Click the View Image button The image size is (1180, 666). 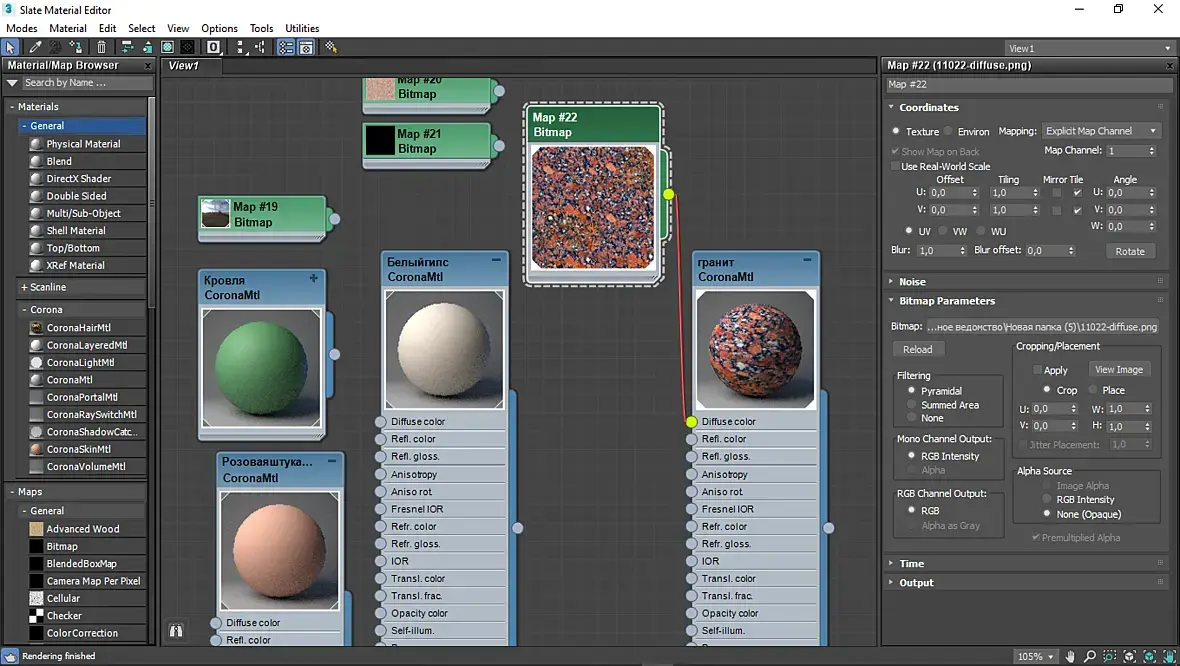(1118, 369)
